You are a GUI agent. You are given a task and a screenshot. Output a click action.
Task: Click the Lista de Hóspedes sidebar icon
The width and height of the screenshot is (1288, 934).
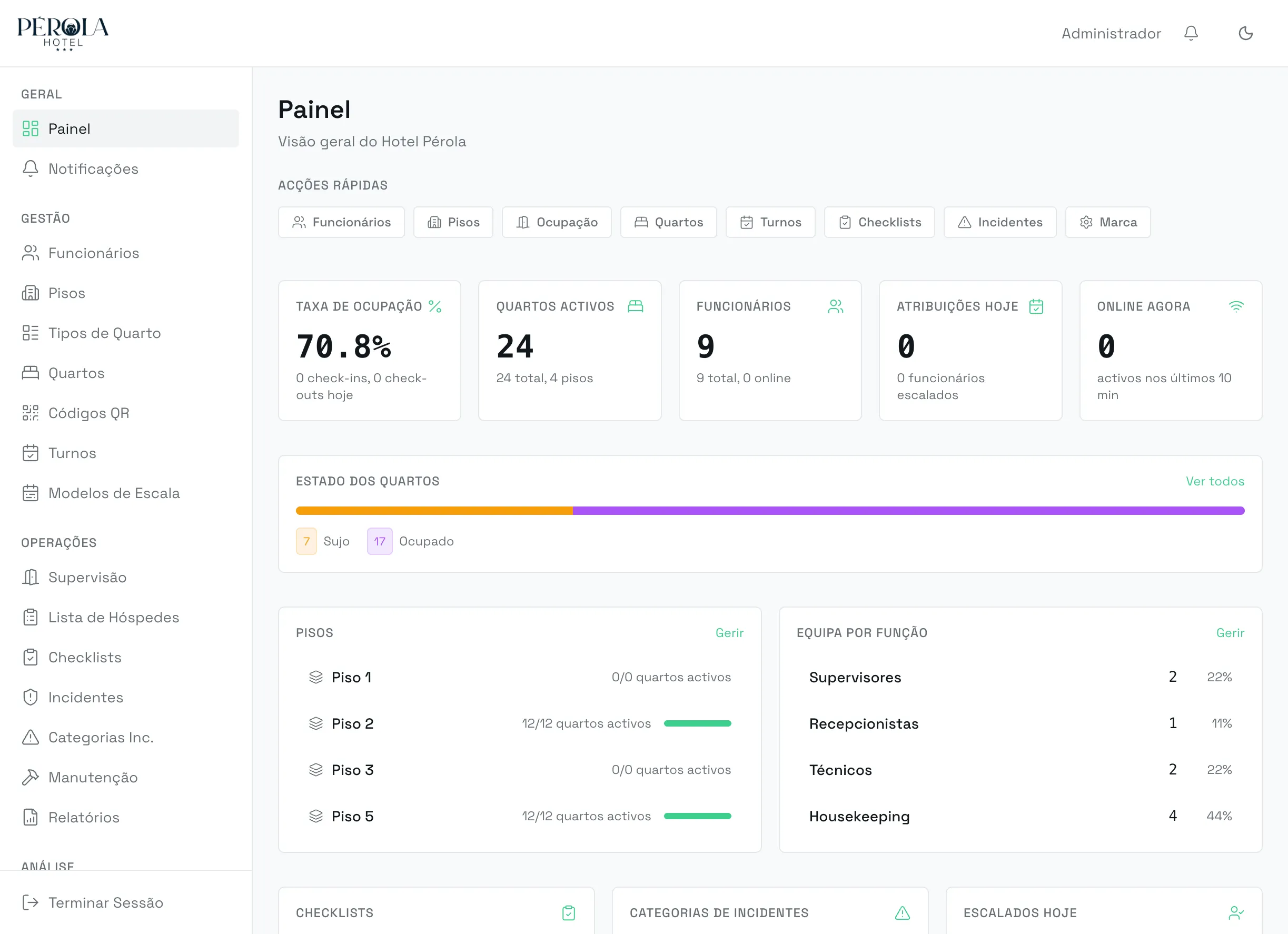click(30, 617)
